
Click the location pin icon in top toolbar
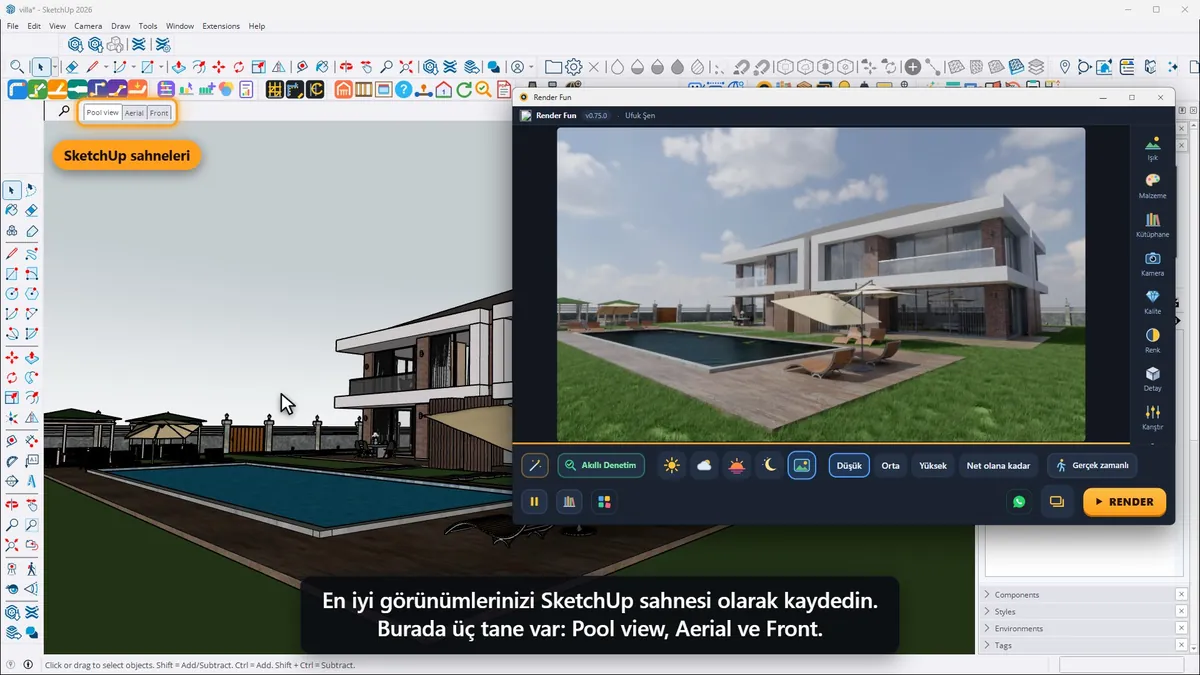(1064, 67)
